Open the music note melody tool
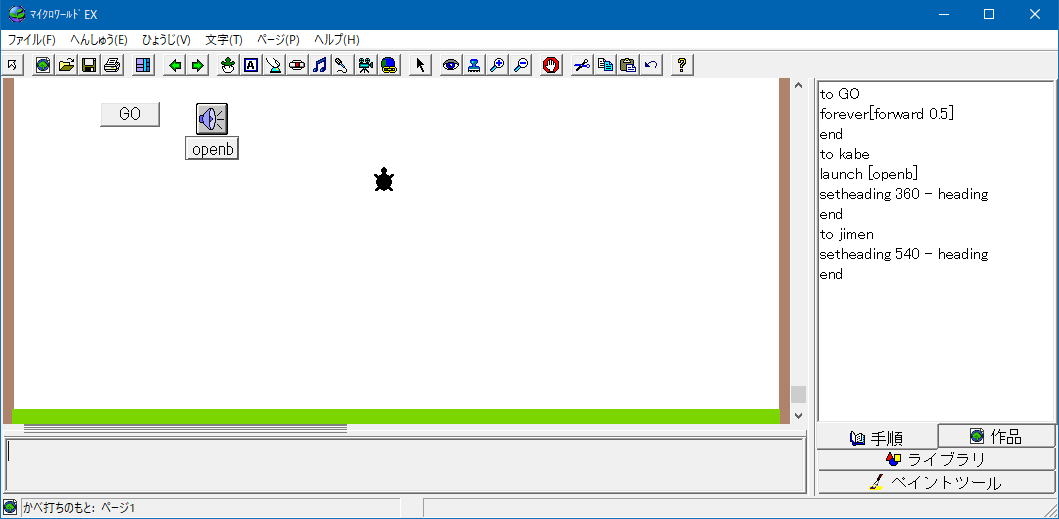Viewport: 1059px width, 519px height. tap(320, 66)
